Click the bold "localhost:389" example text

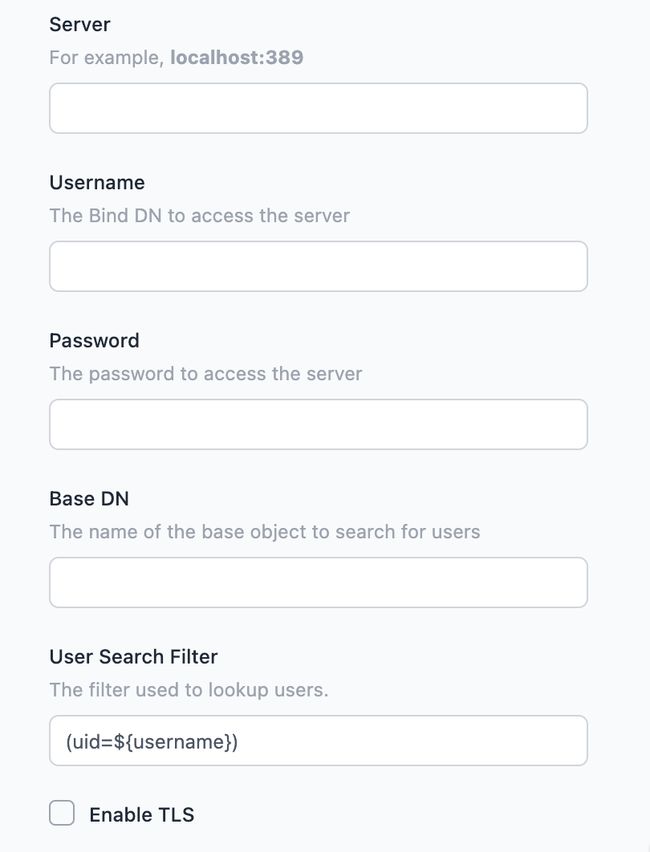click(x=237, y=57)
